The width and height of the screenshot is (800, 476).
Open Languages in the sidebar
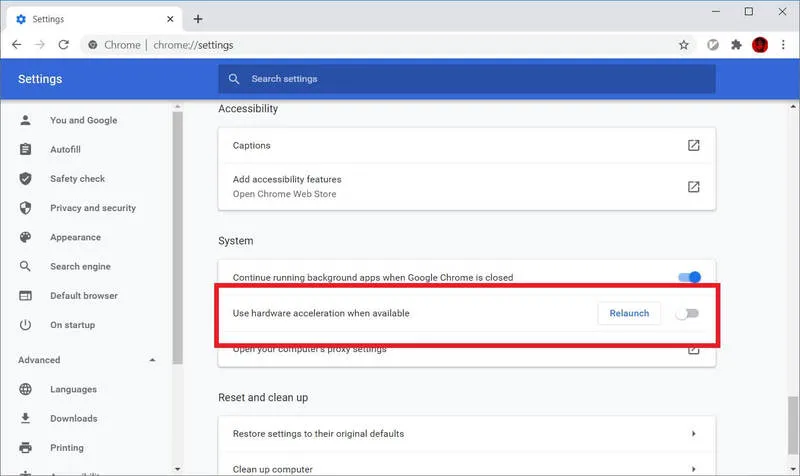click(73, 389)
